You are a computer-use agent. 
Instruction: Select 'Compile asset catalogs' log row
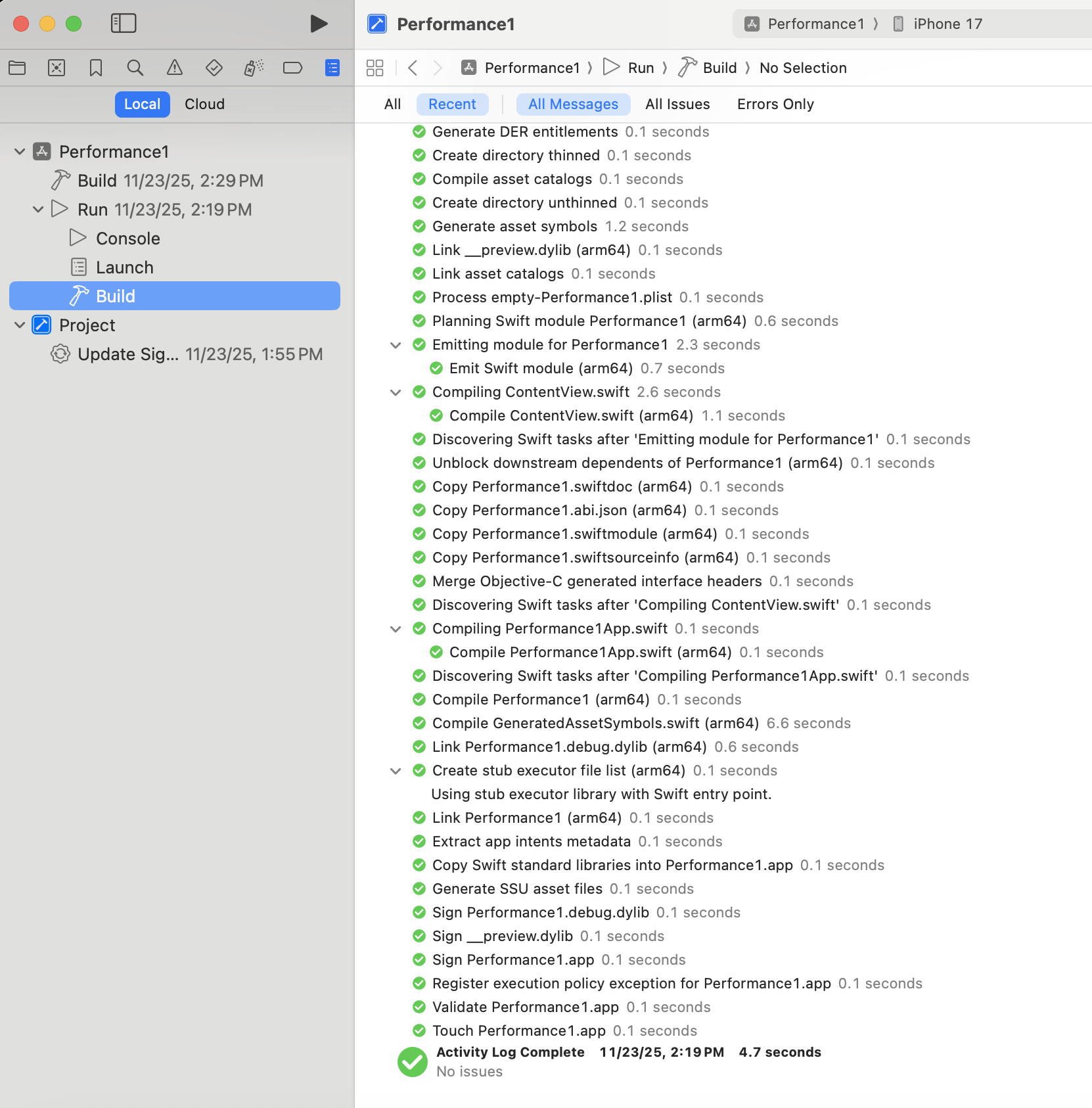tap(548, 179)
